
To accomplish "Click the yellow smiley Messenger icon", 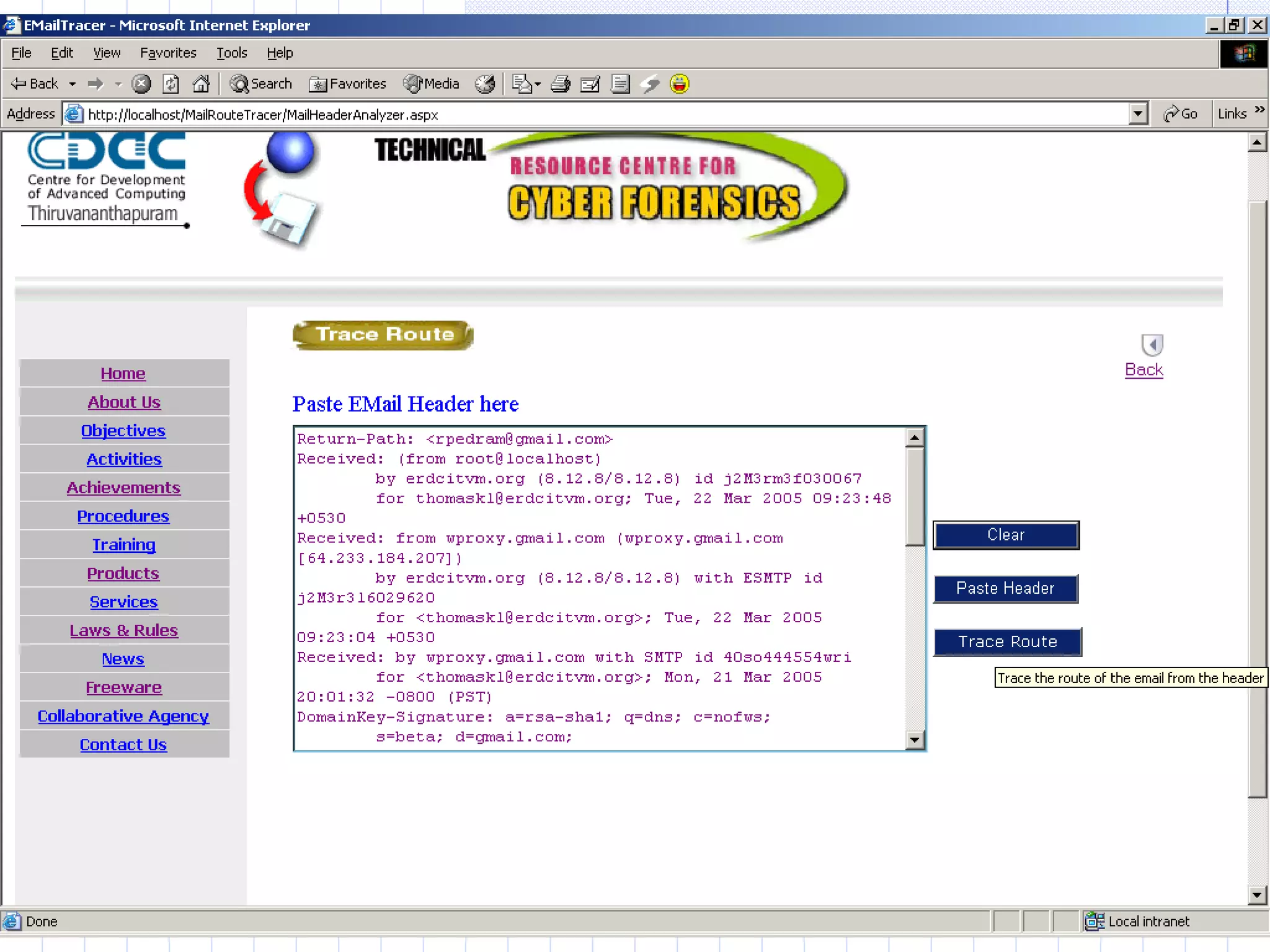I will [680, 84].
